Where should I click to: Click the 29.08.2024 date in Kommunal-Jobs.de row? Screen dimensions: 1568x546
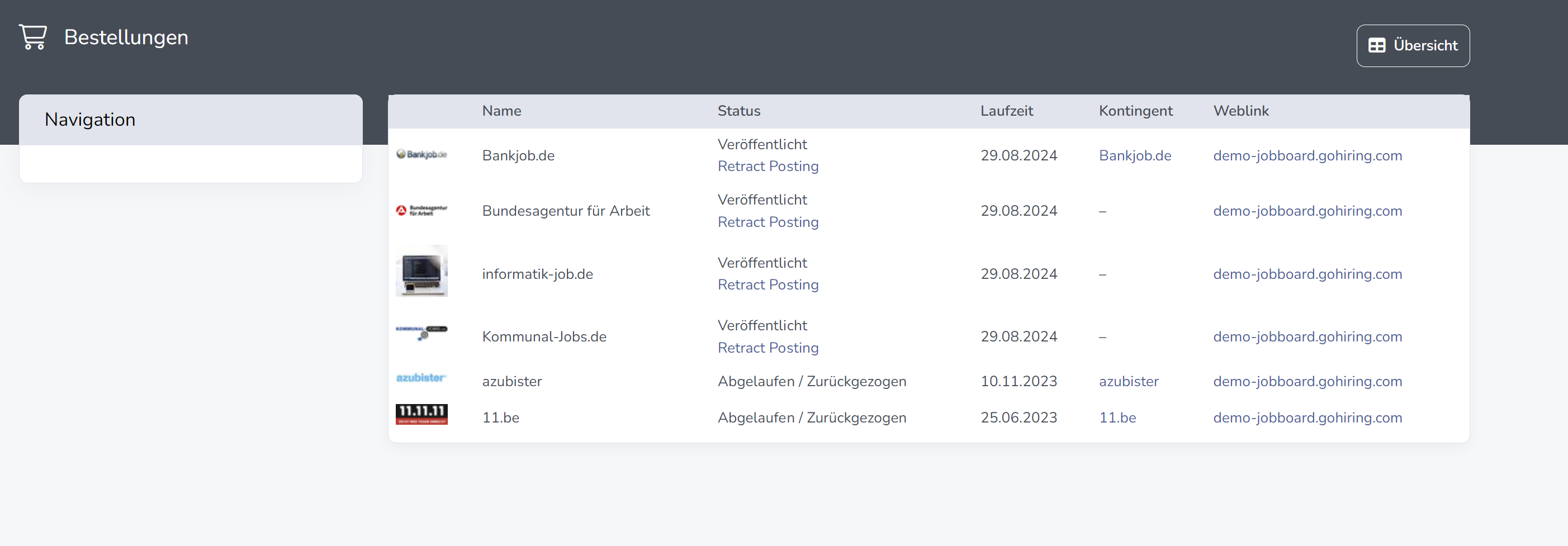(x=1019, y=336)
